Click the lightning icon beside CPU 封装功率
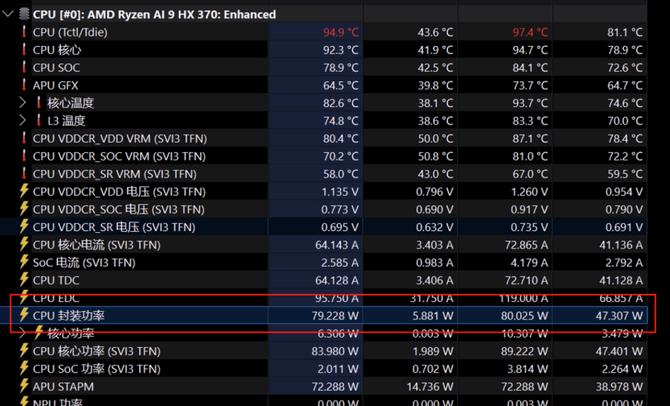The width and height of the screenshot is (670, 406). point(24,316)
